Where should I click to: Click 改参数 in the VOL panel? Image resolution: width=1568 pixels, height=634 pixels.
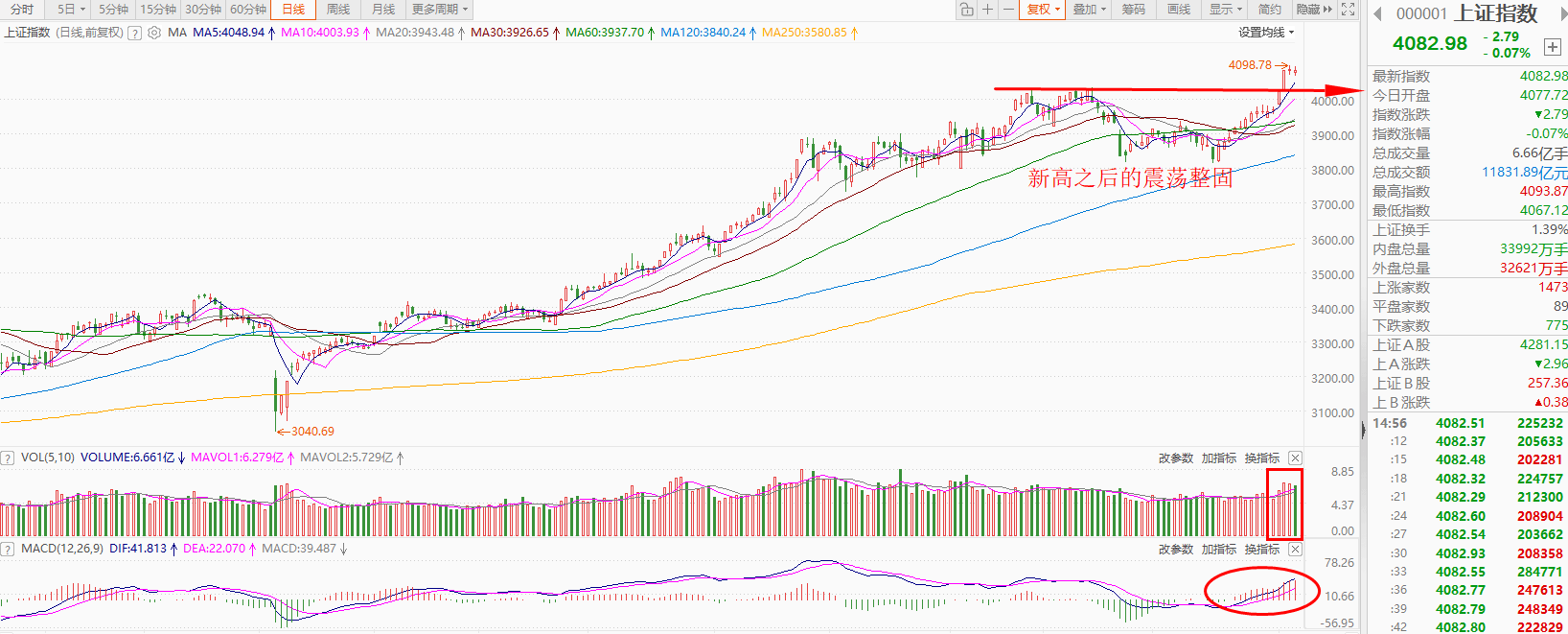1175,458
